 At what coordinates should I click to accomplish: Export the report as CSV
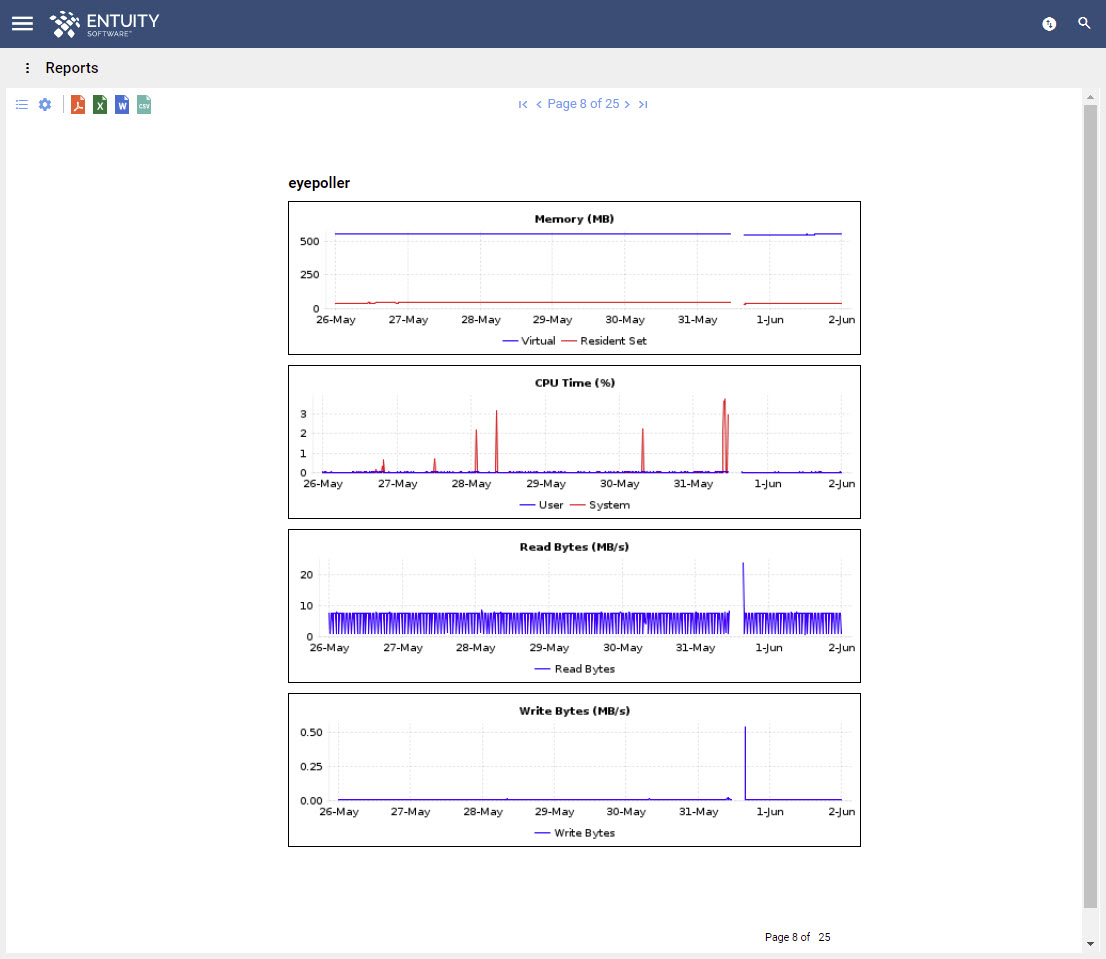coord(144,104)
